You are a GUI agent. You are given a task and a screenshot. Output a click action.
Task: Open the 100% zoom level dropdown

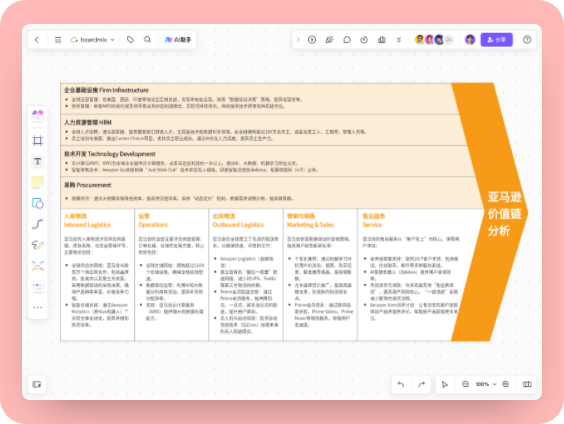pyautogui.click(x=486, y=384)
